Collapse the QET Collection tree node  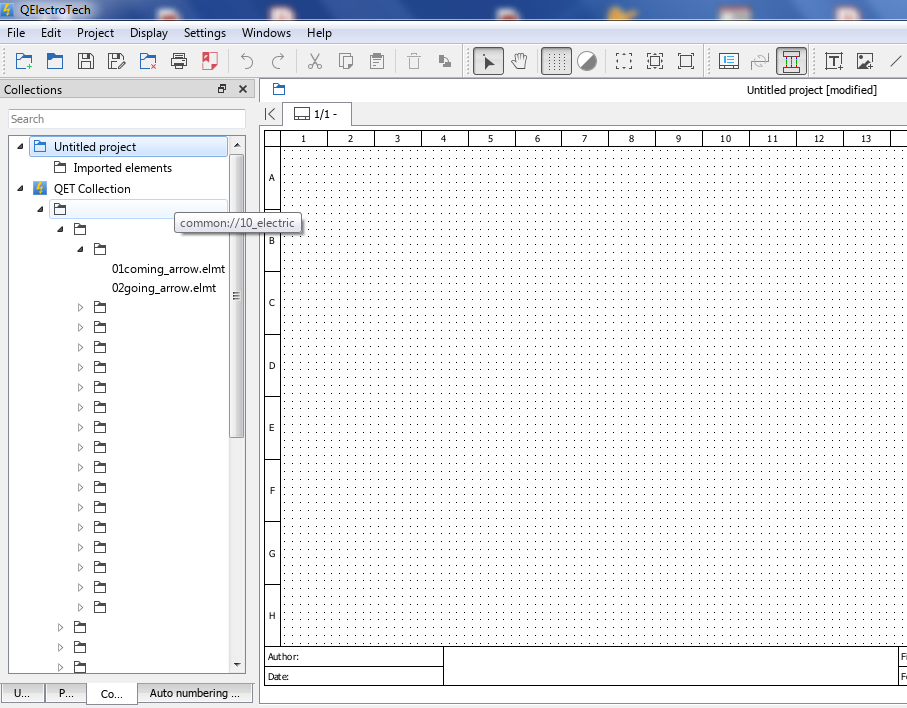tap(20, 188)
